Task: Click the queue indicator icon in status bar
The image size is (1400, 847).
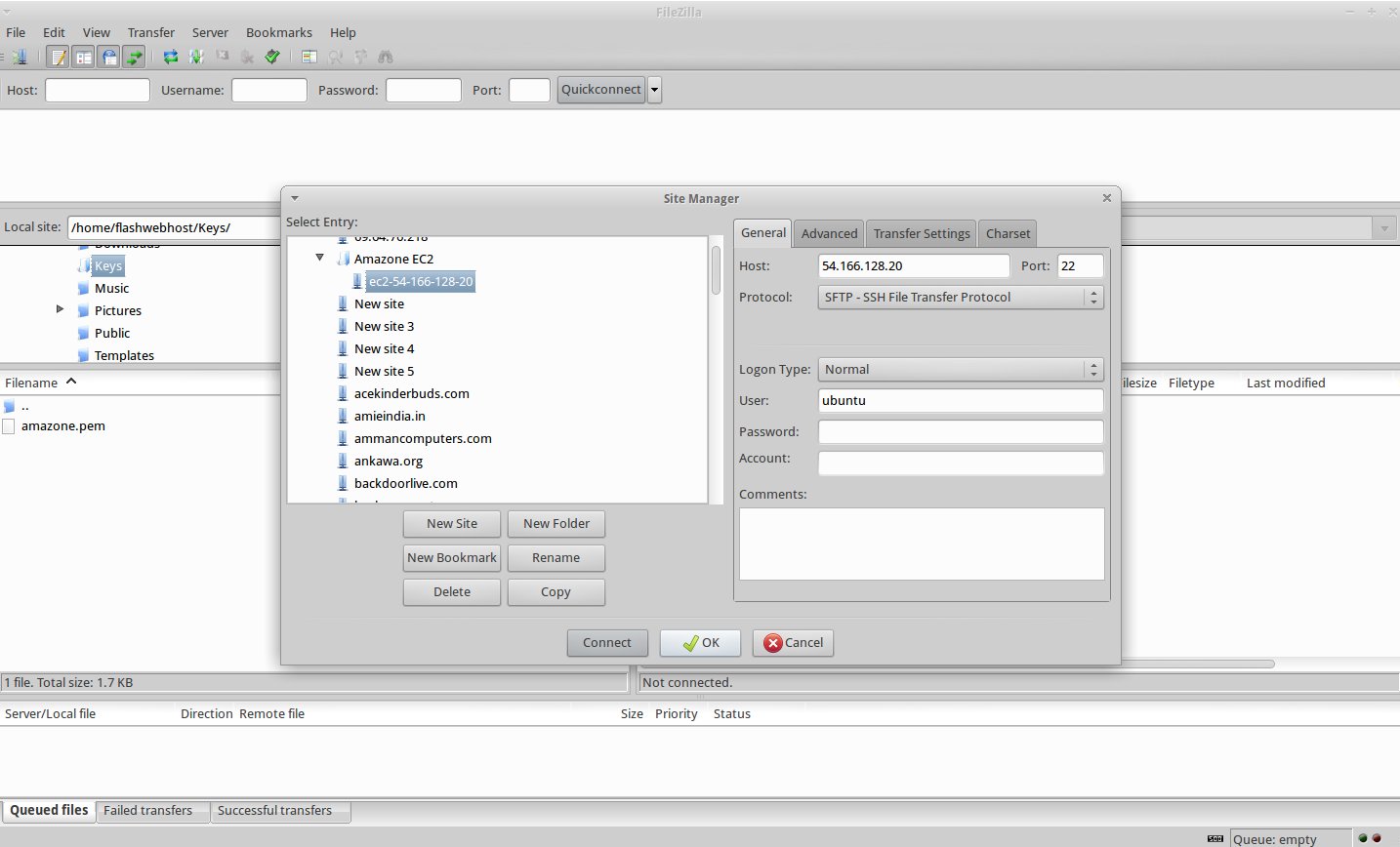Action: point(1215,838)
